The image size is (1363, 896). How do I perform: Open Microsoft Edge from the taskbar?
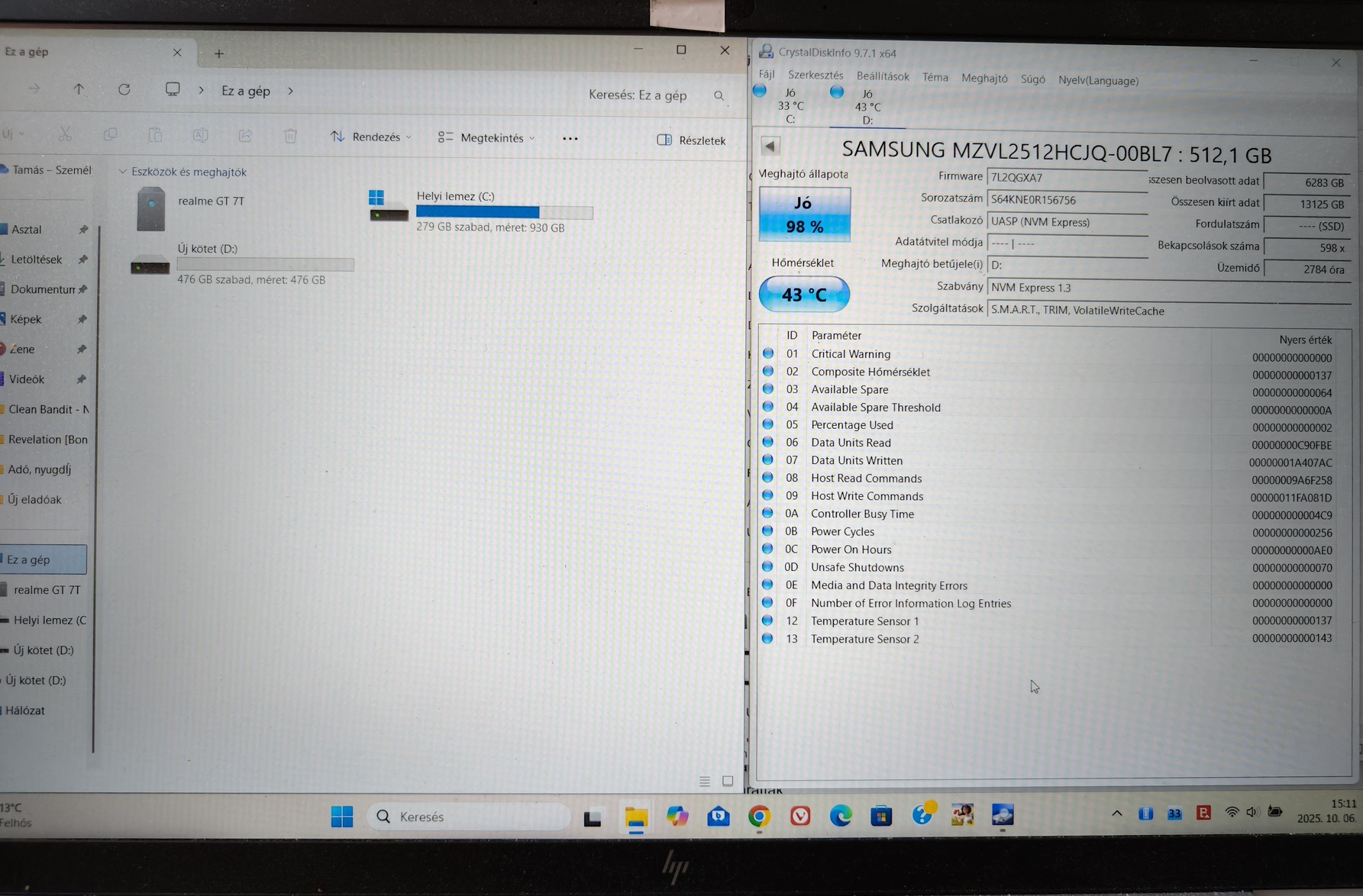pos(841,816)
